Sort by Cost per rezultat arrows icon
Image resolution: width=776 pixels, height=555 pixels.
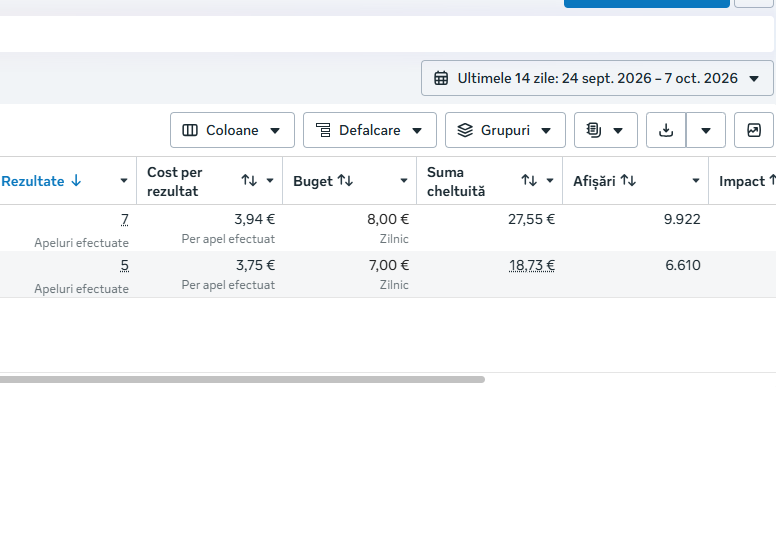coord(249,181)
